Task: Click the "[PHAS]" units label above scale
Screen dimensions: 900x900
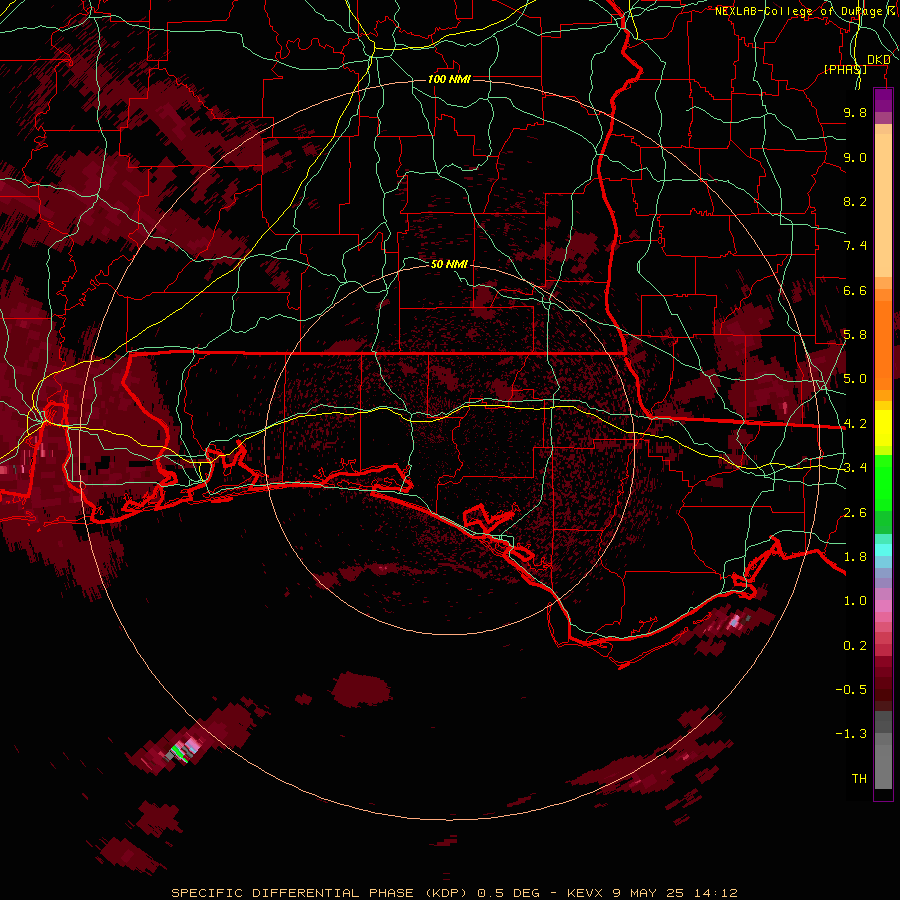Action: point(845,69)
